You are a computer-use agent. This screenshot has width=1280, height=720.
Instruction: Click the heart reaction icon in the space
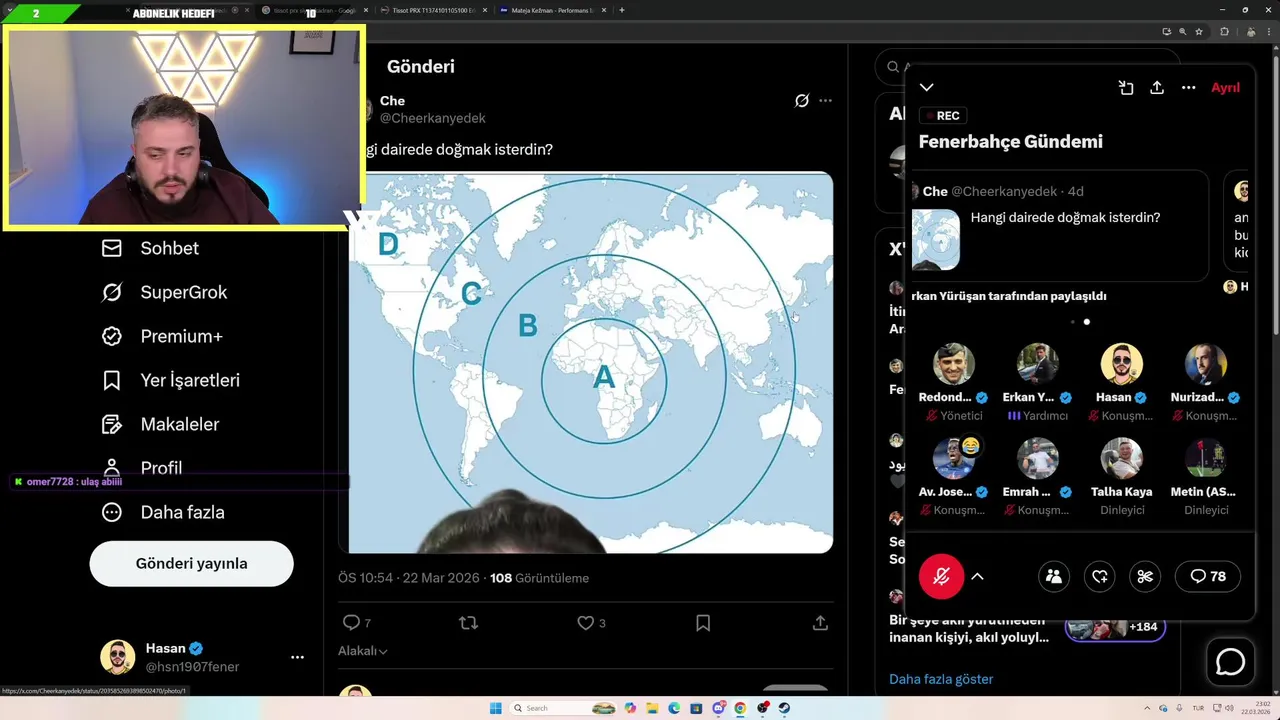(x=1100, y=576)
